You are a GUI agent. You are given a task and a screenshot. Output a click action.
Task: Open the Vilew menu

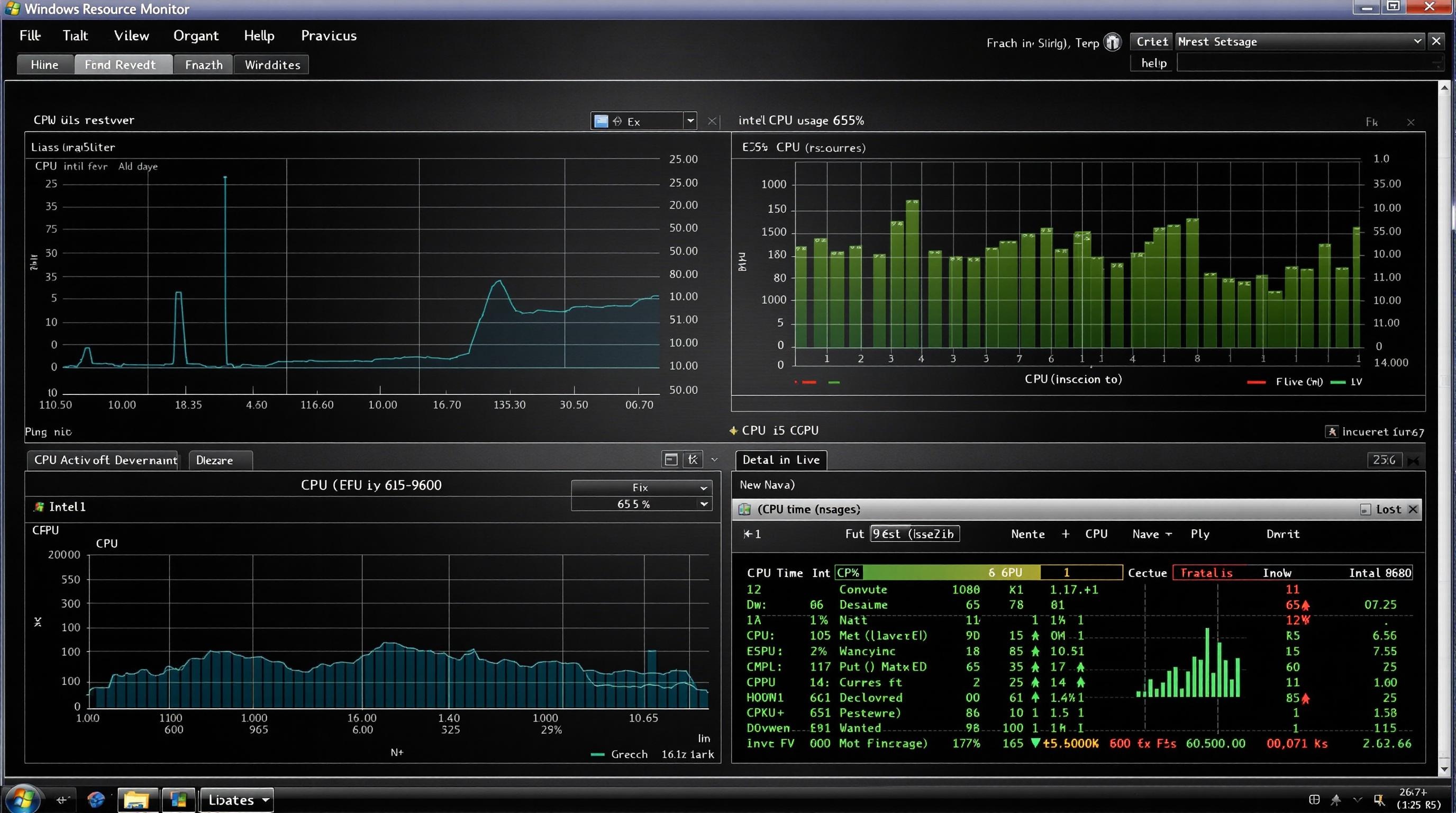coord(131,35)
